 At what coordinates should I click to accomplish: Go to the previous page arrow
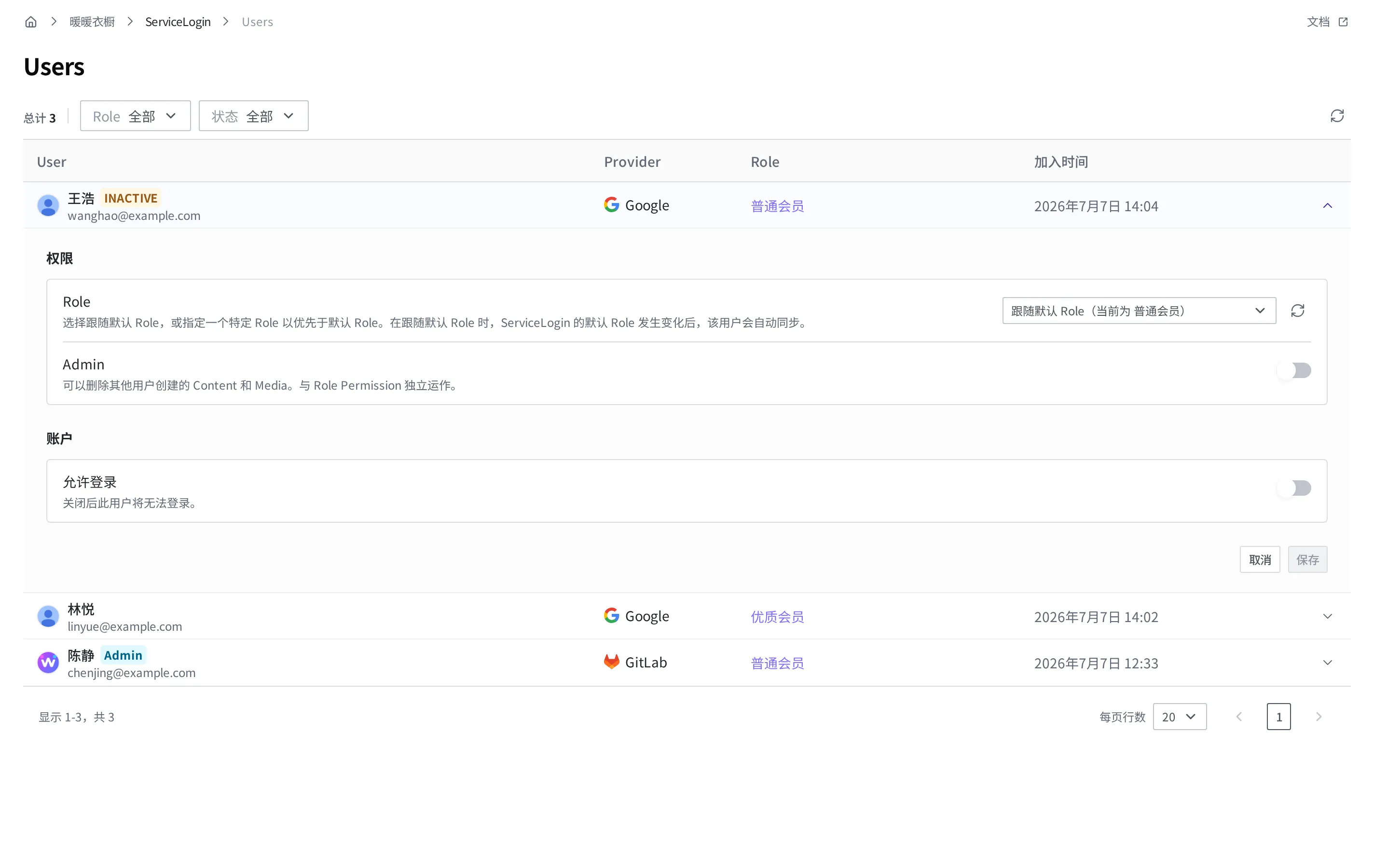1239,717
